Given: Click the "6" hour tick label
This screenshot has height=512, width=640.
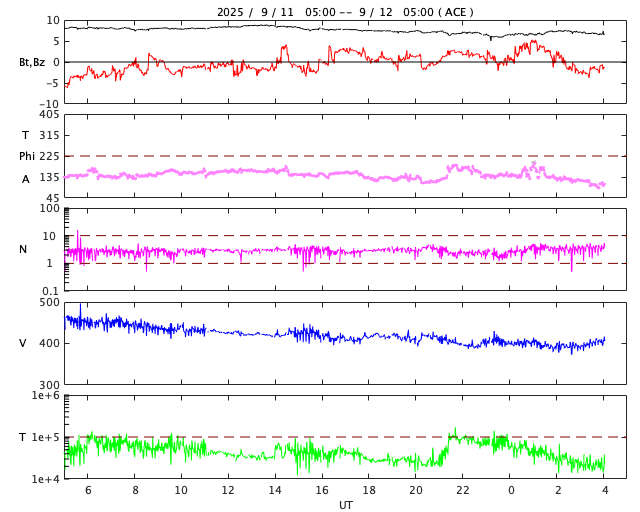Looking at the screenshot, I should point(88,490).
